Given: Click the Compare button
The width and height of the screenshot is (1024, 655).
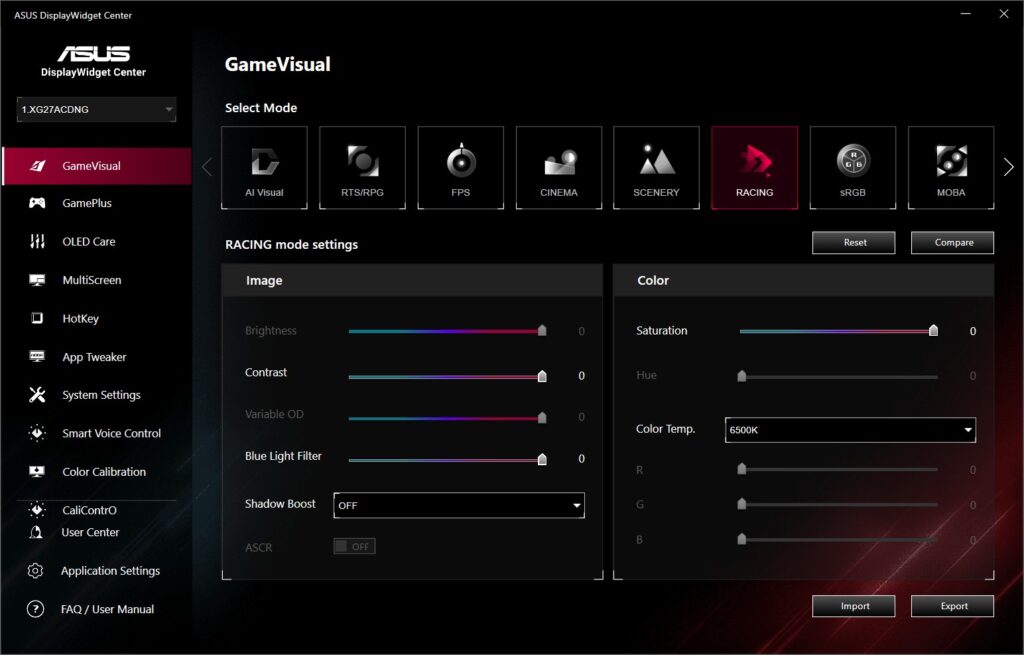Looking at the screenshot, I should point(953,242).
